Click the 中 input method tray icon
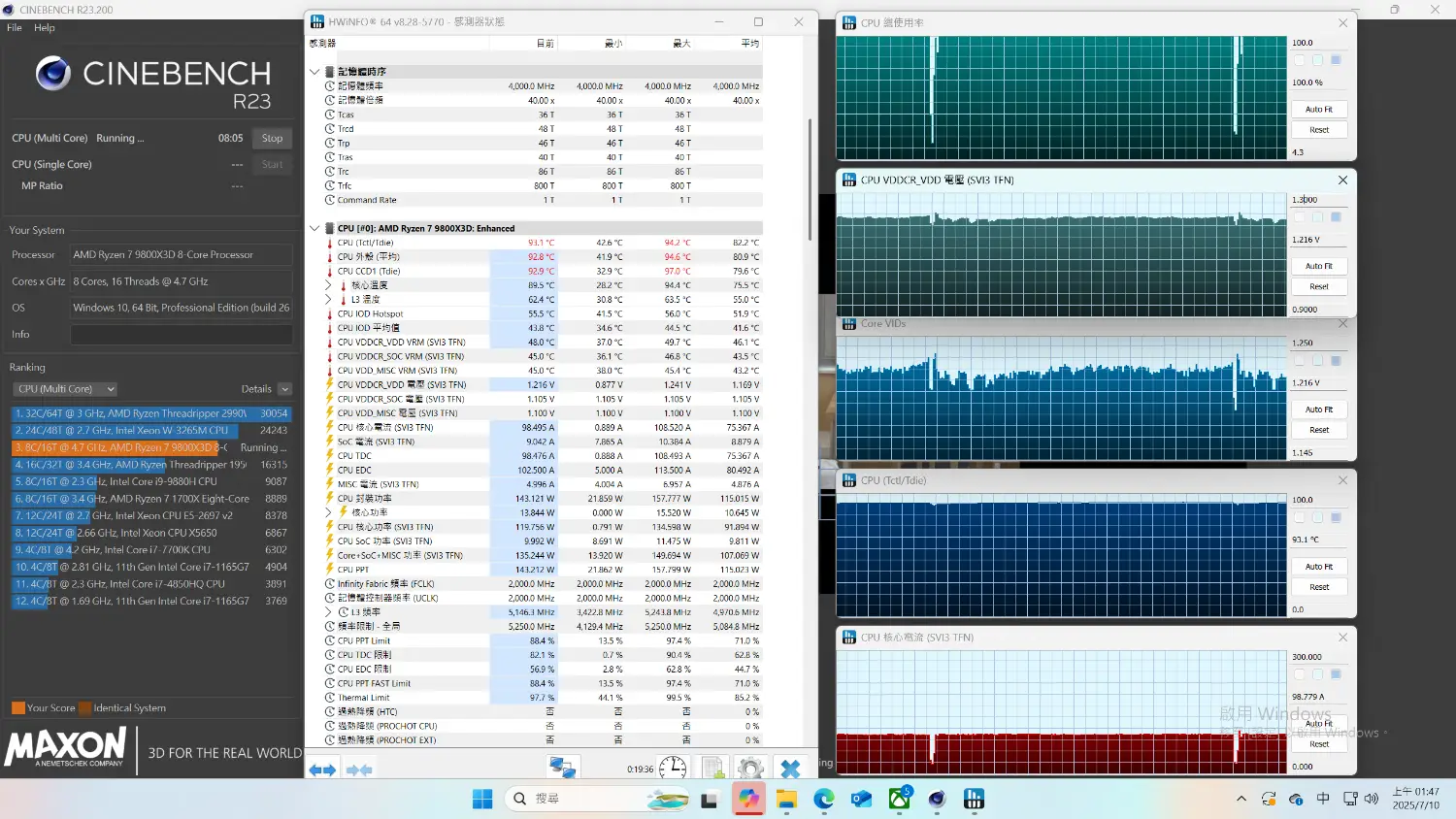The image size is (1456, 819). pyautogui.click(x=1323, y=799)
